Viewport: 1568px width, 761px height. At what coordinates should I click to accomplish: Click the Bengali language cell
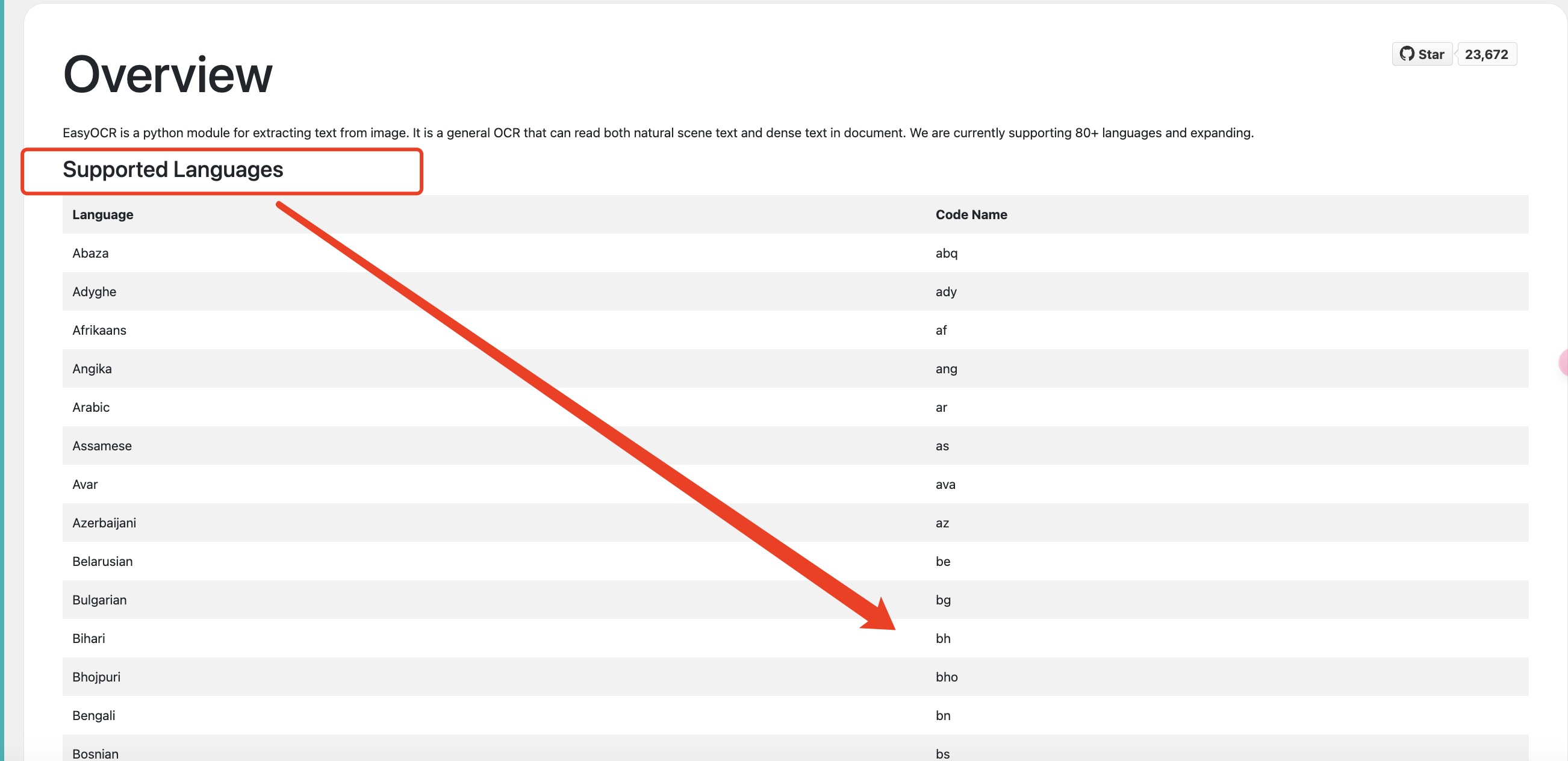coord(94,715)
